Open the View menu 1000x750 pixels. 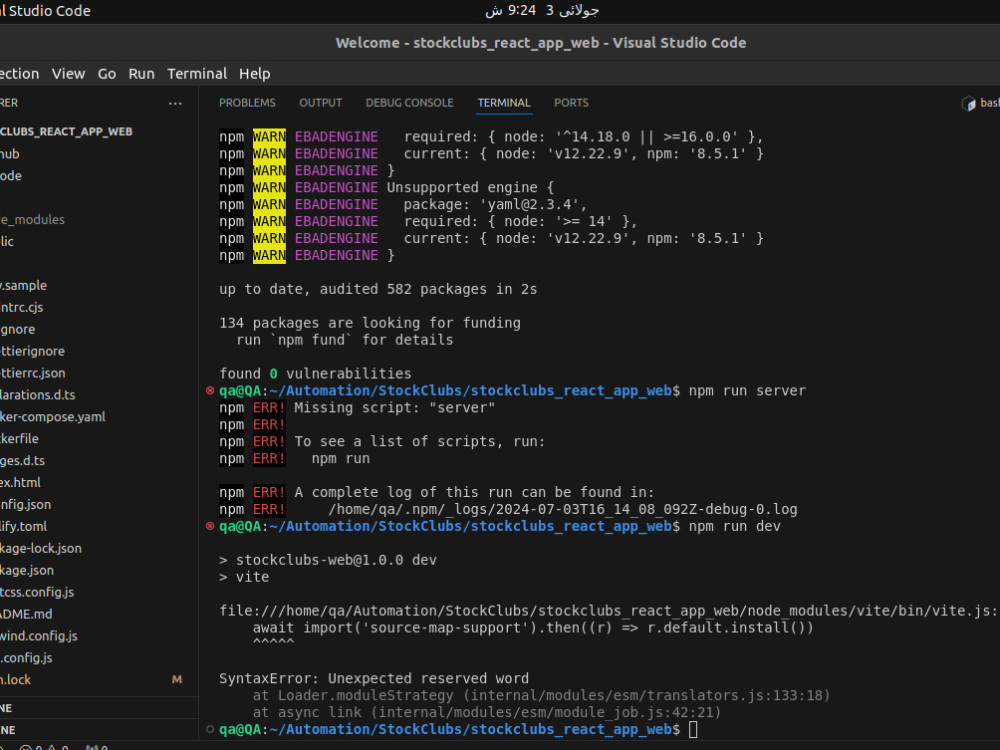68,74
